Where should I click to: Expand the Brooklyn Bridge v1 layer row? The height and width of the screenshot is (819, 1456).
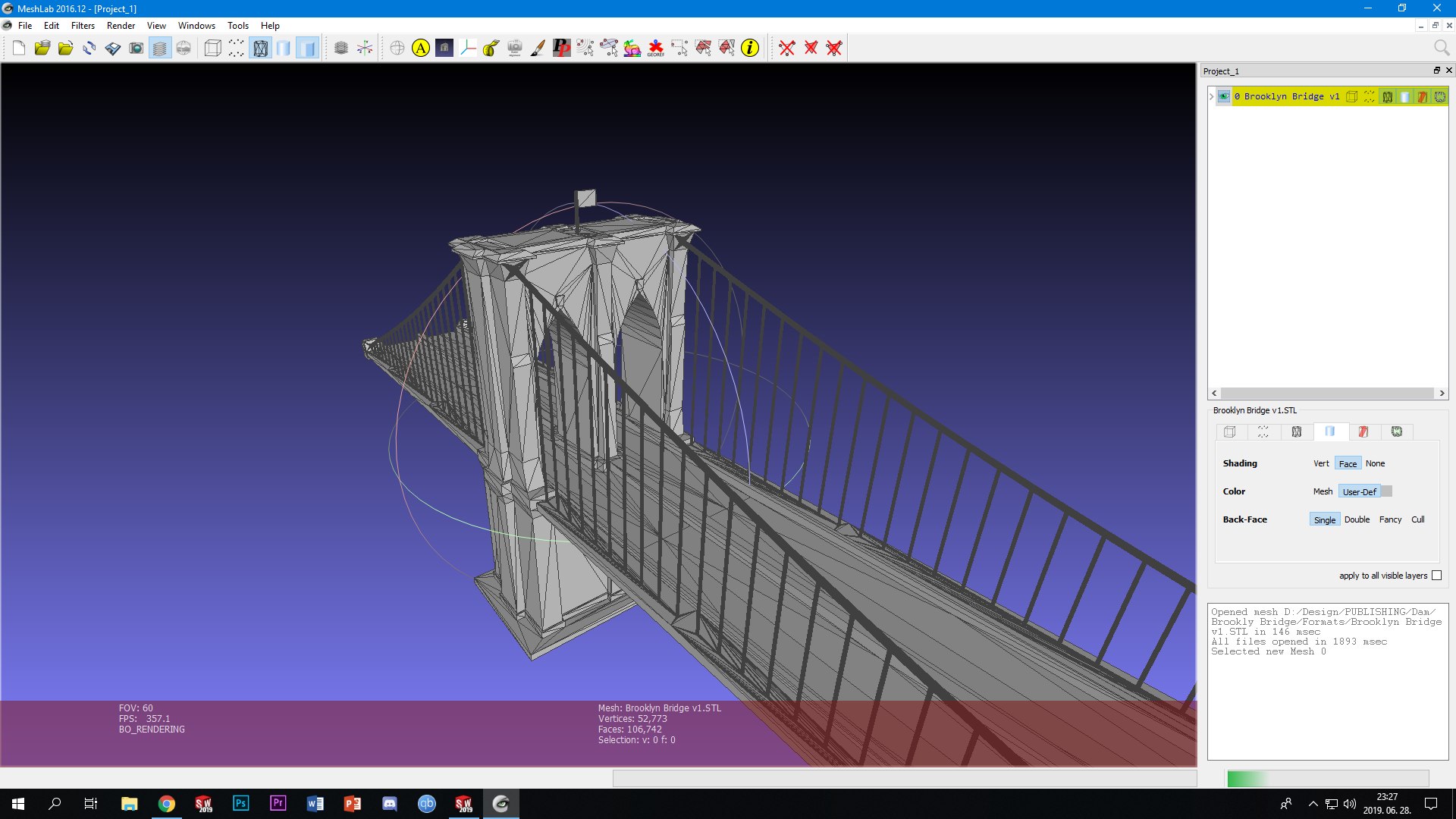1211,96
